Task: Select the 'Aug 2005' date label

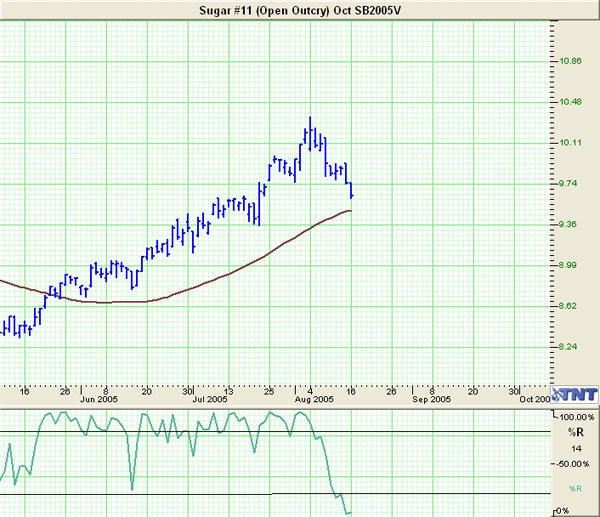Action: pos(314,400)
